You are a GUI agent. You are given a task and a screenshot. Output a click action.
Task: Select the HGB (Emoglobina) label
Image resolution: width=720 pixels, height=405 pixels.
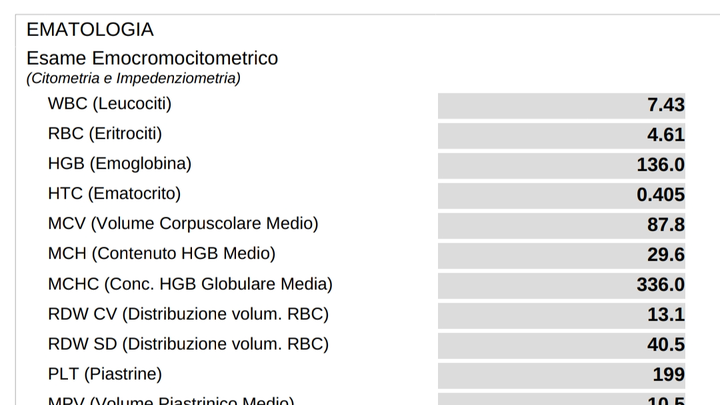(119, 163)
